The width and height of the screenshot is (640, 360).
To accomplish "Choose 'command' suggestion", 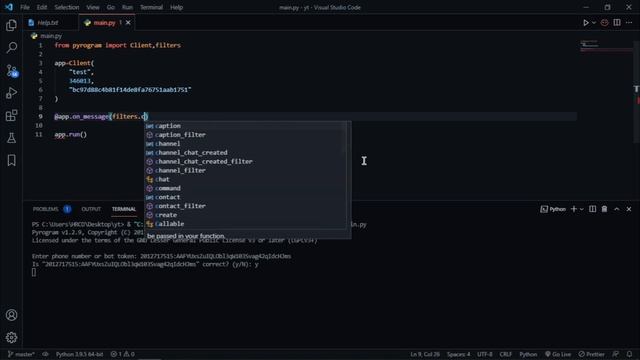I will click(245, 188).
